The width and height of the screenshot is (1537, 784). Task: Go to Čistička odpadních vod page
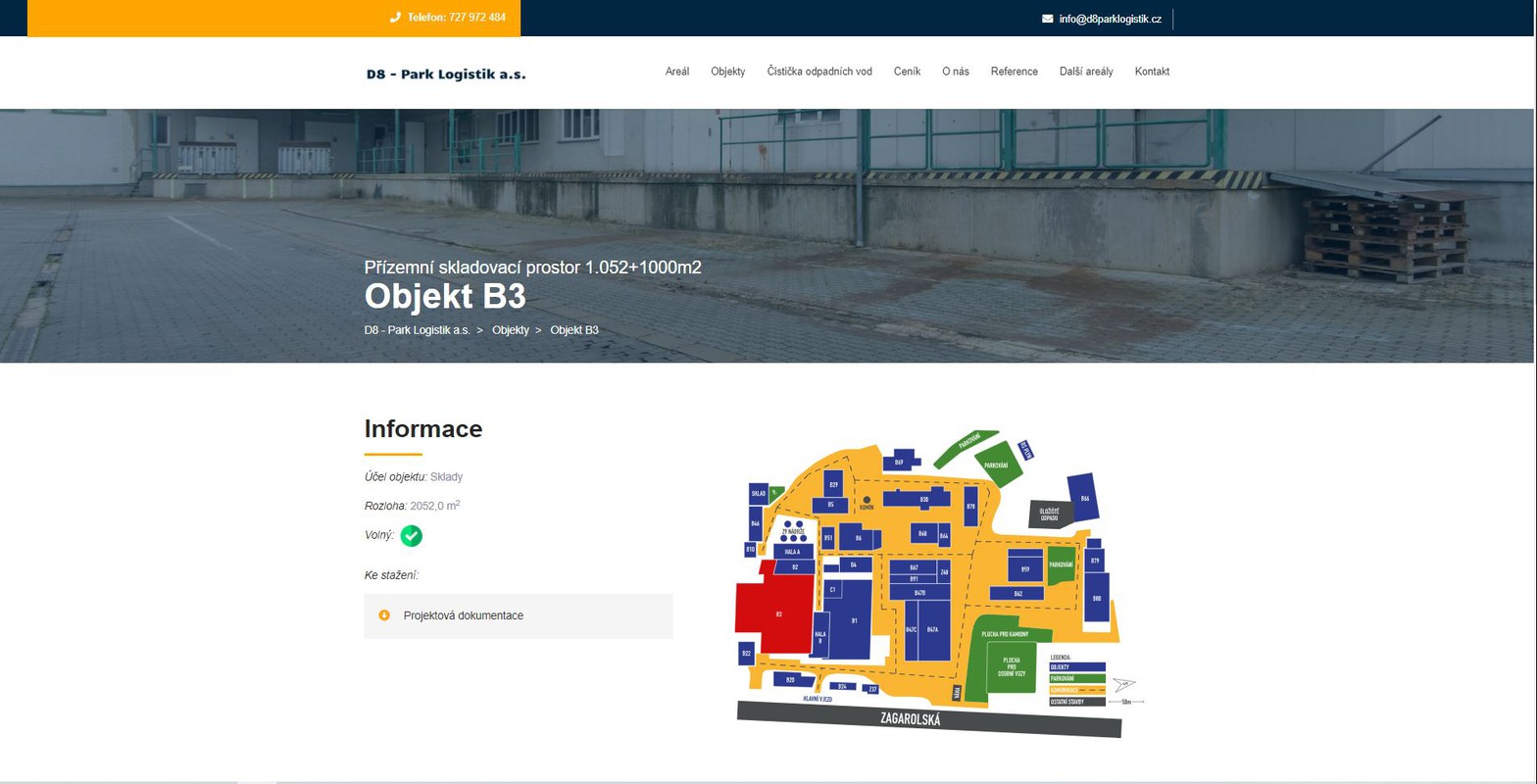(x=819, y=72)
